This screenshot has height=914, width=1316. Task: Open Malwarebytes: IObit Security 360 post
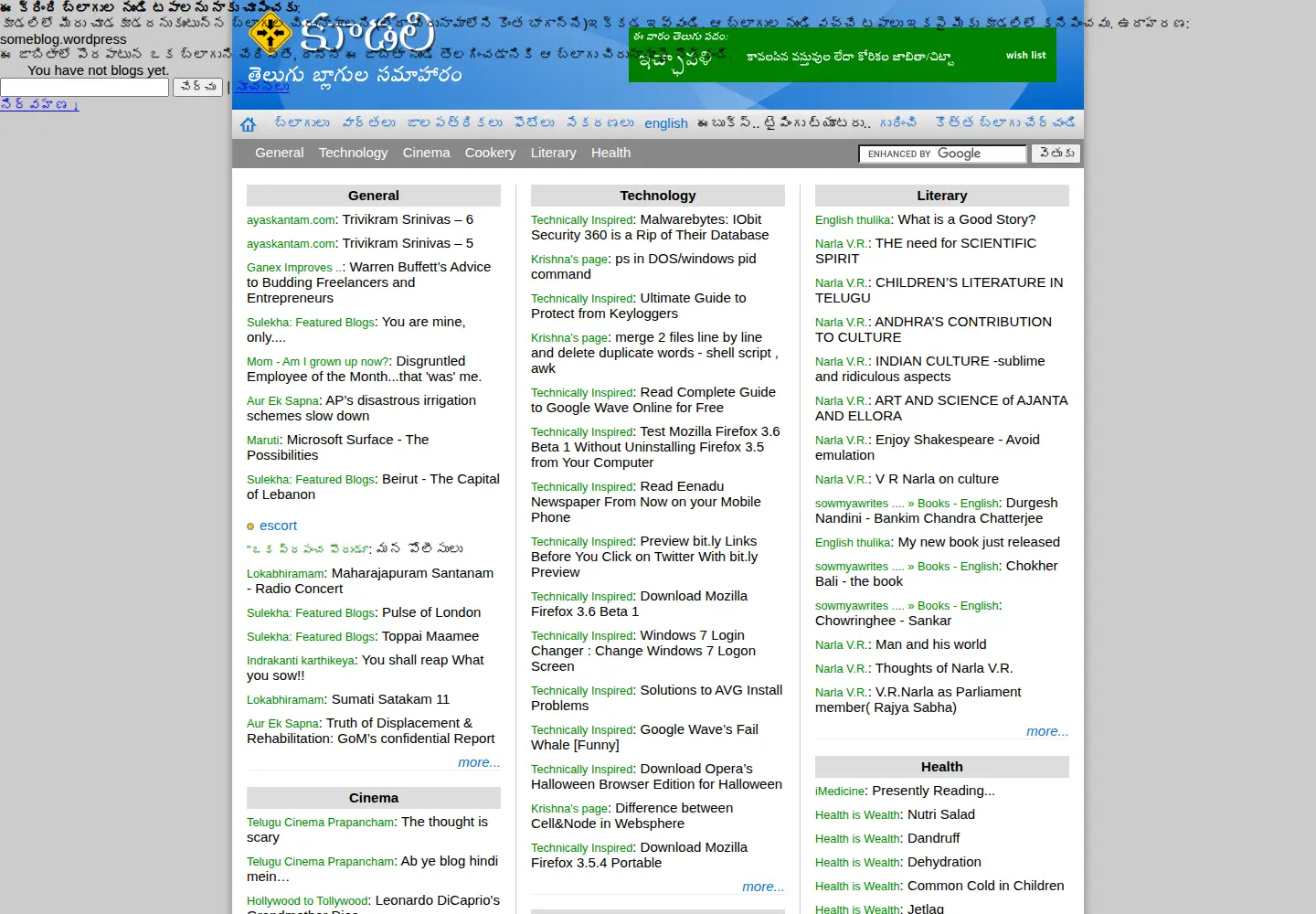(650, 228)
